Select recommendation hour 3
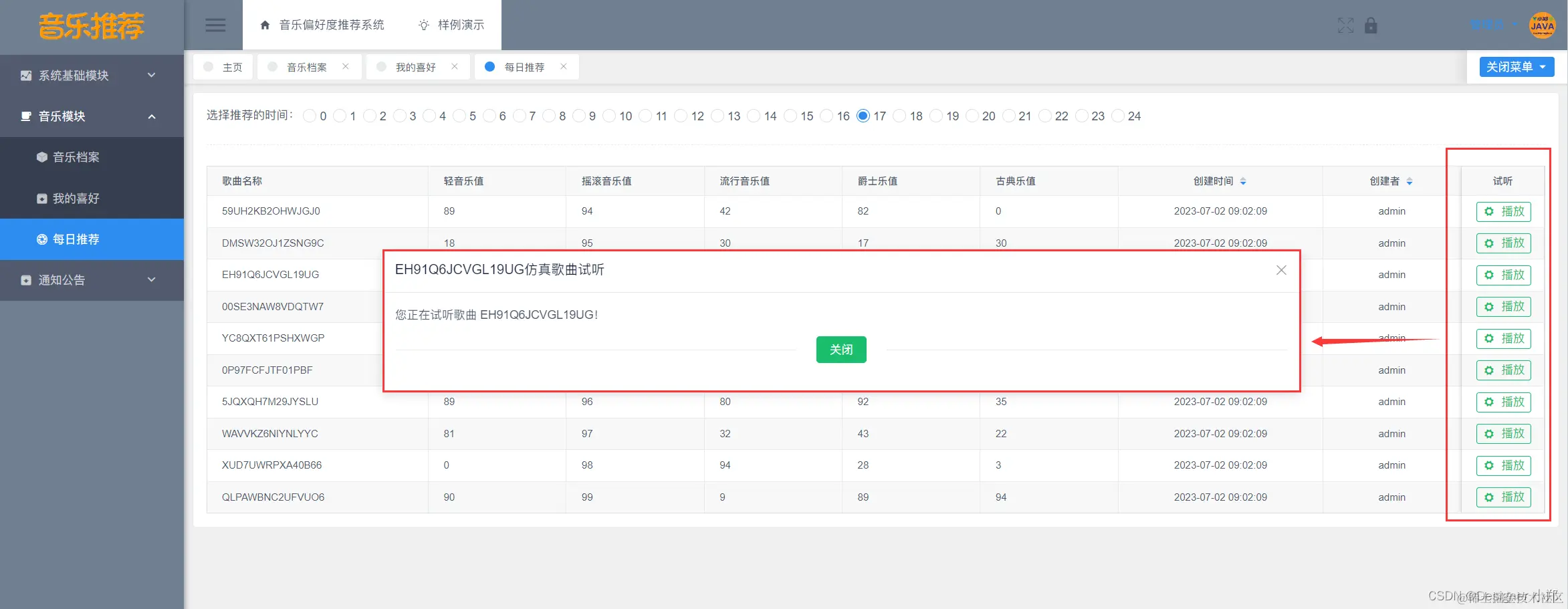This screenshot has width=1568, height=609. 400,116
